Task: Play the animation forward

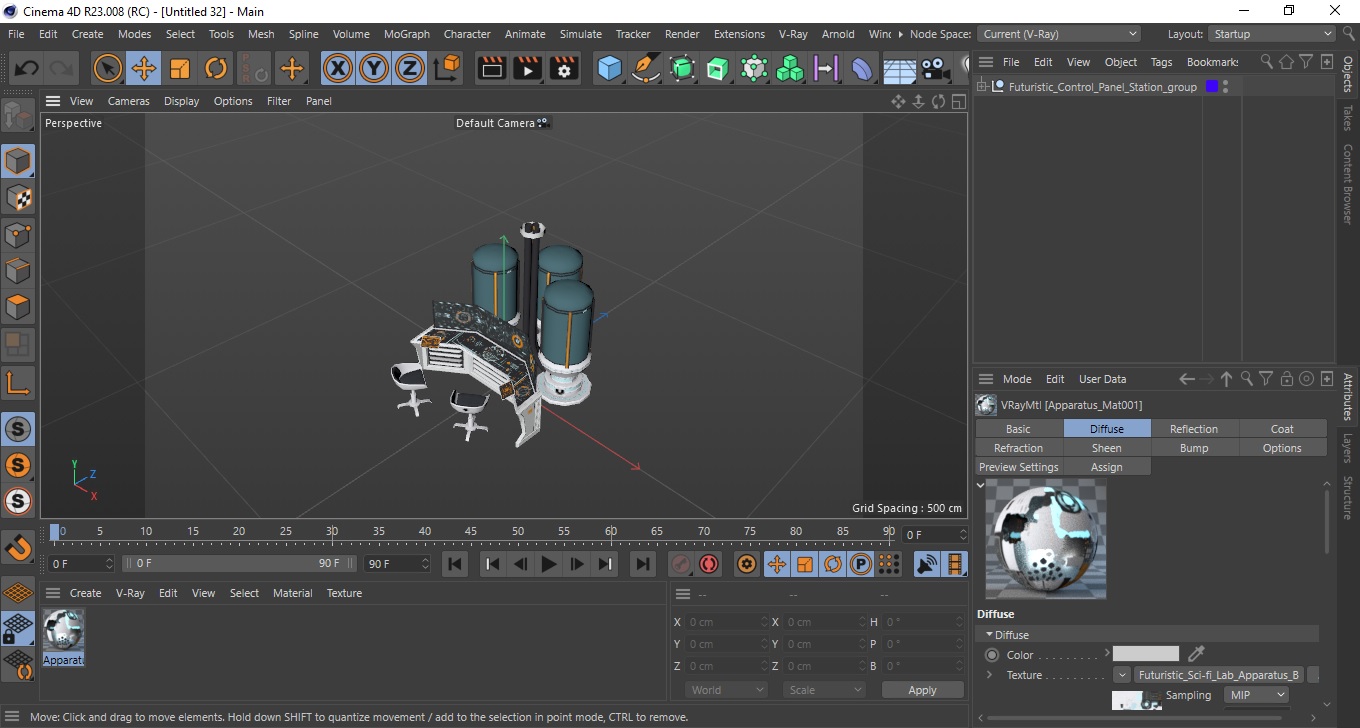Action: coord(548,564)
